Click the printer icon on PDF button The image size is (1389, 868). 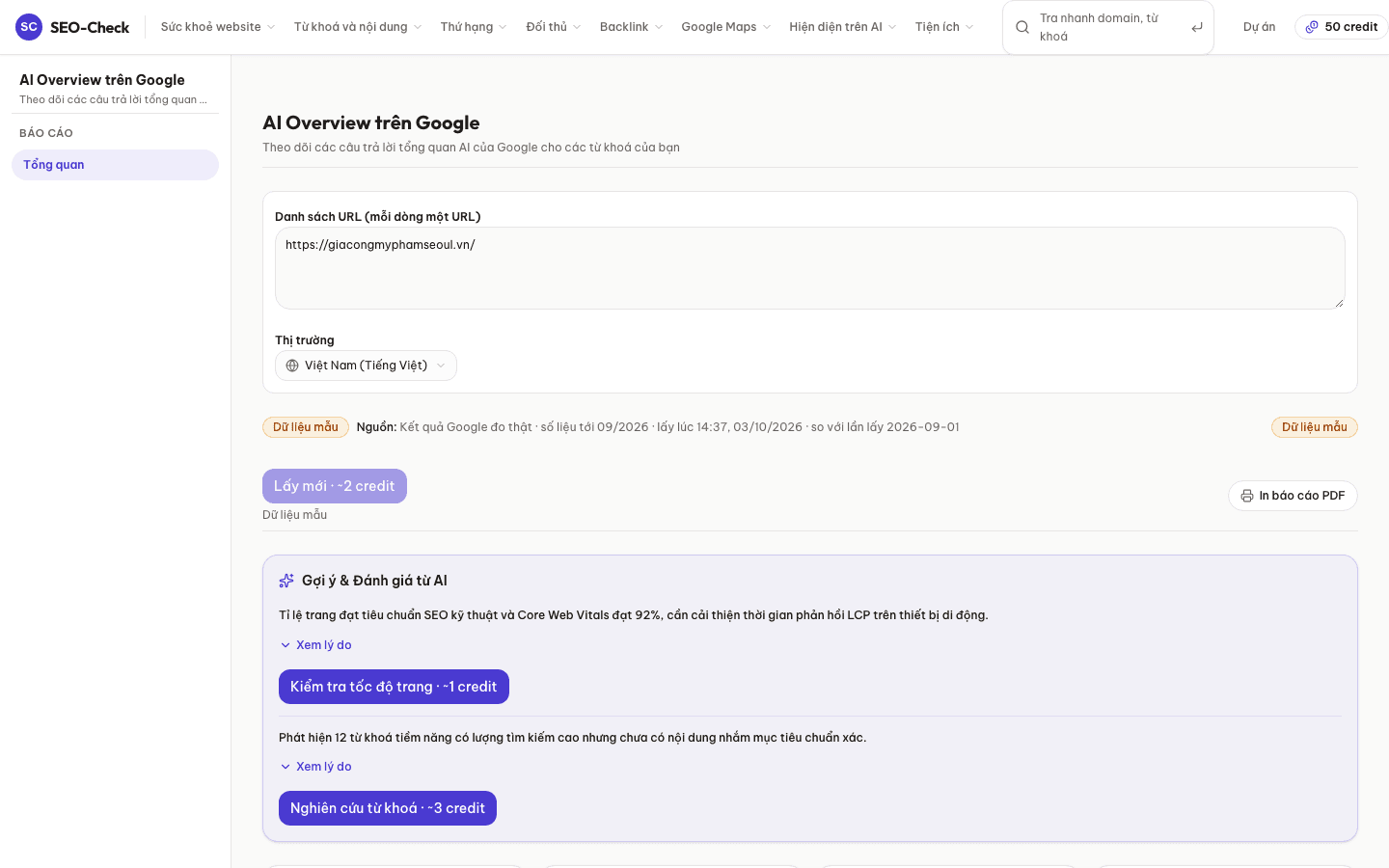pyautogui.click(x=1247, y=496)
